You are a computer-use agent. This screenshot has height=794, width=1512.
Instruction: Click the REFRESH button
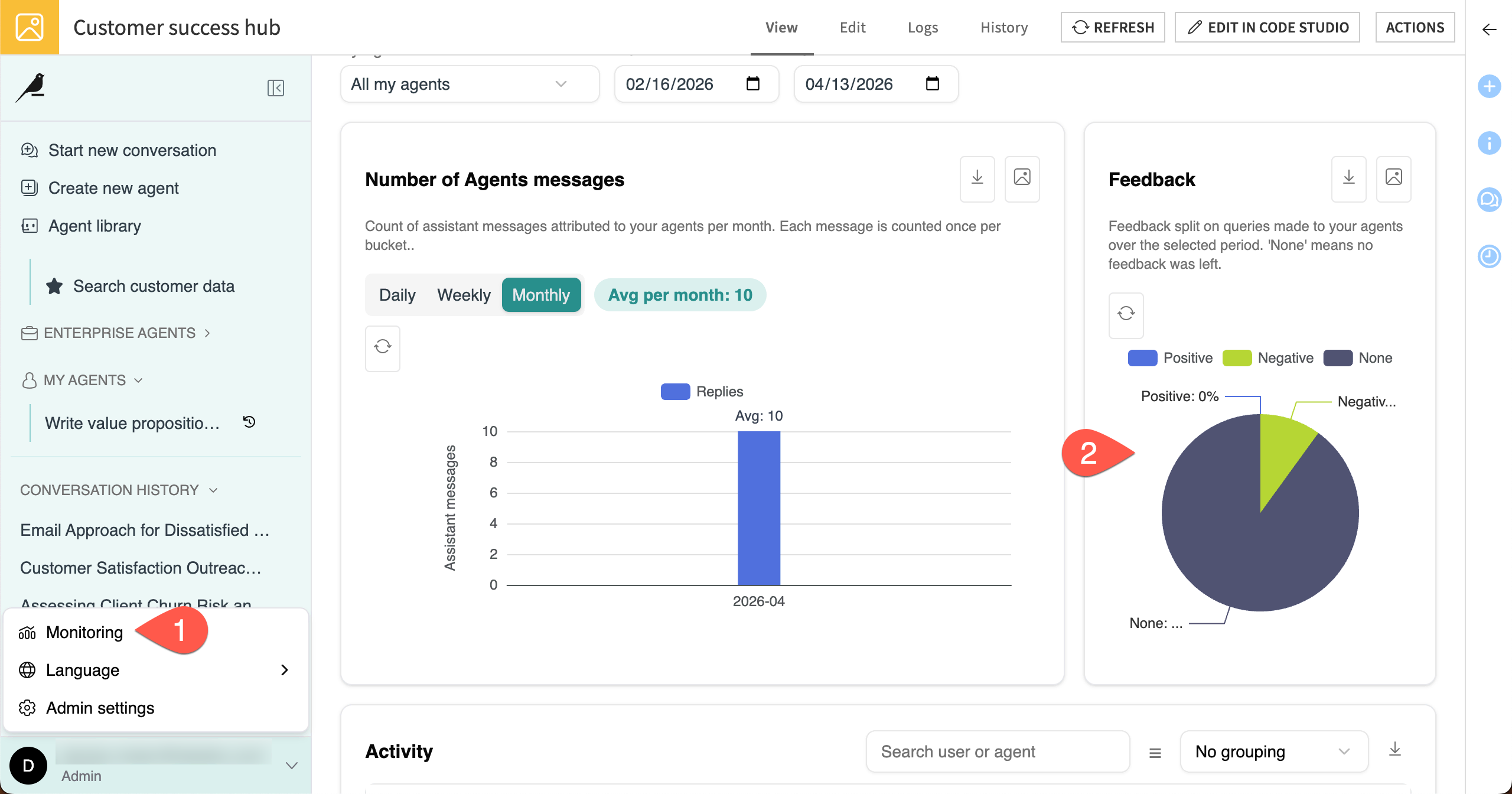(1113, 27)
